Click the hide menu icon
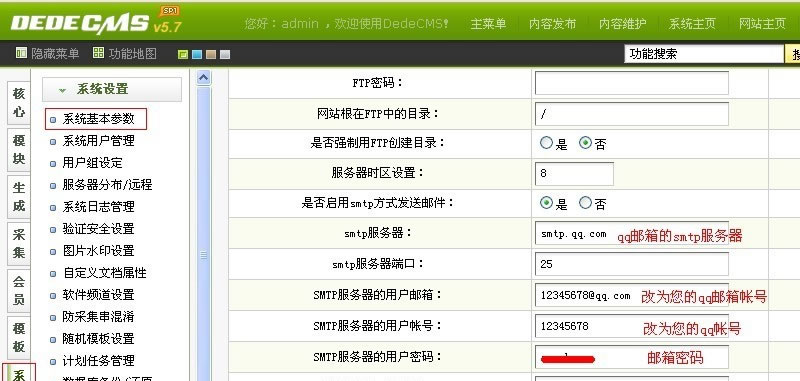Viewport: 800px width, 381px height. pyautogui.click(x=21, y=53)
